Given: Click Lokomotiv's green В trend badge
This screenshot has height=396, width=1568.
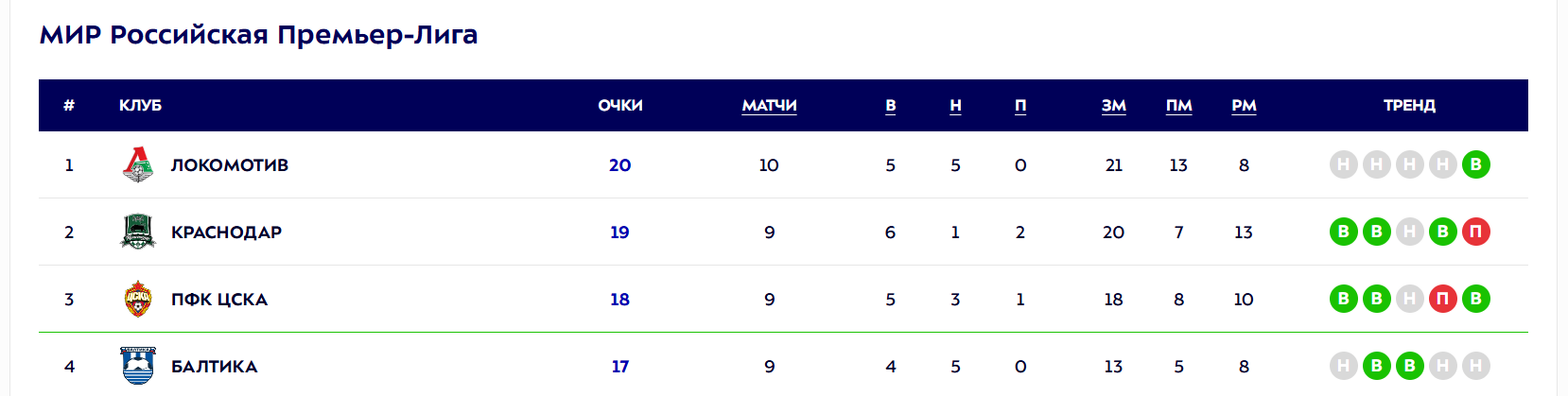Looking at the screenshot, I should coord(1475,165).
